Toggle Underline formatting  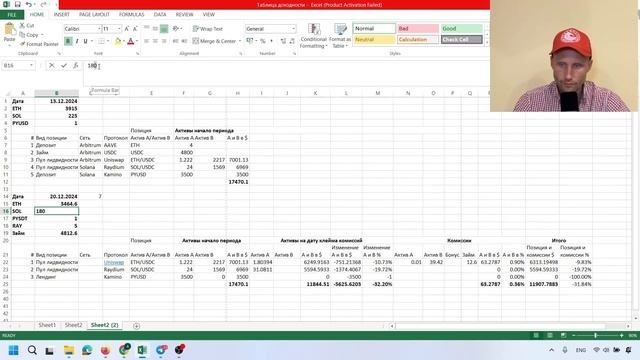click(x=85, y=41)
